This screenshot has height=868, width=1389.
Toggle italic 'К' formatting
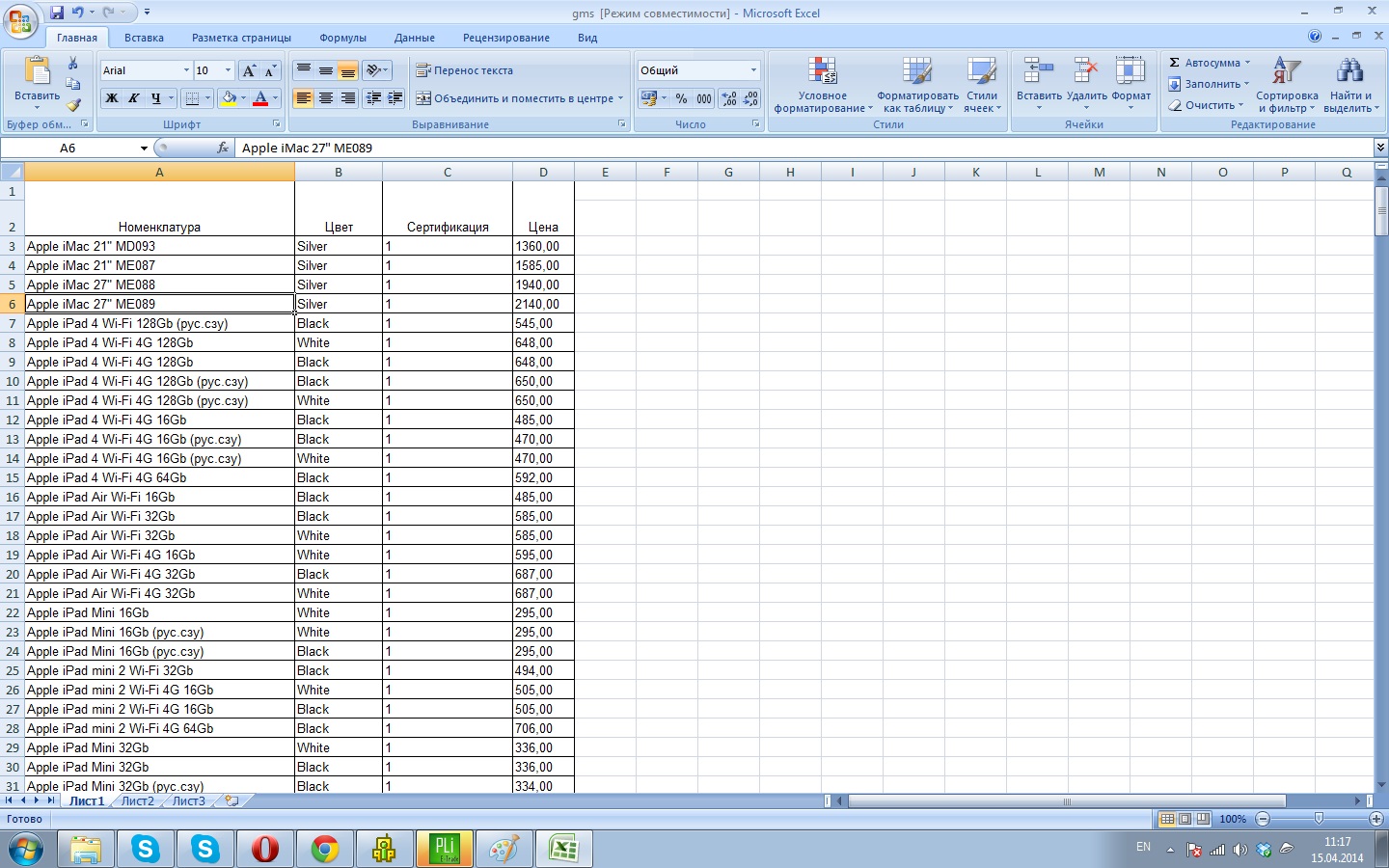coord(133,98)
